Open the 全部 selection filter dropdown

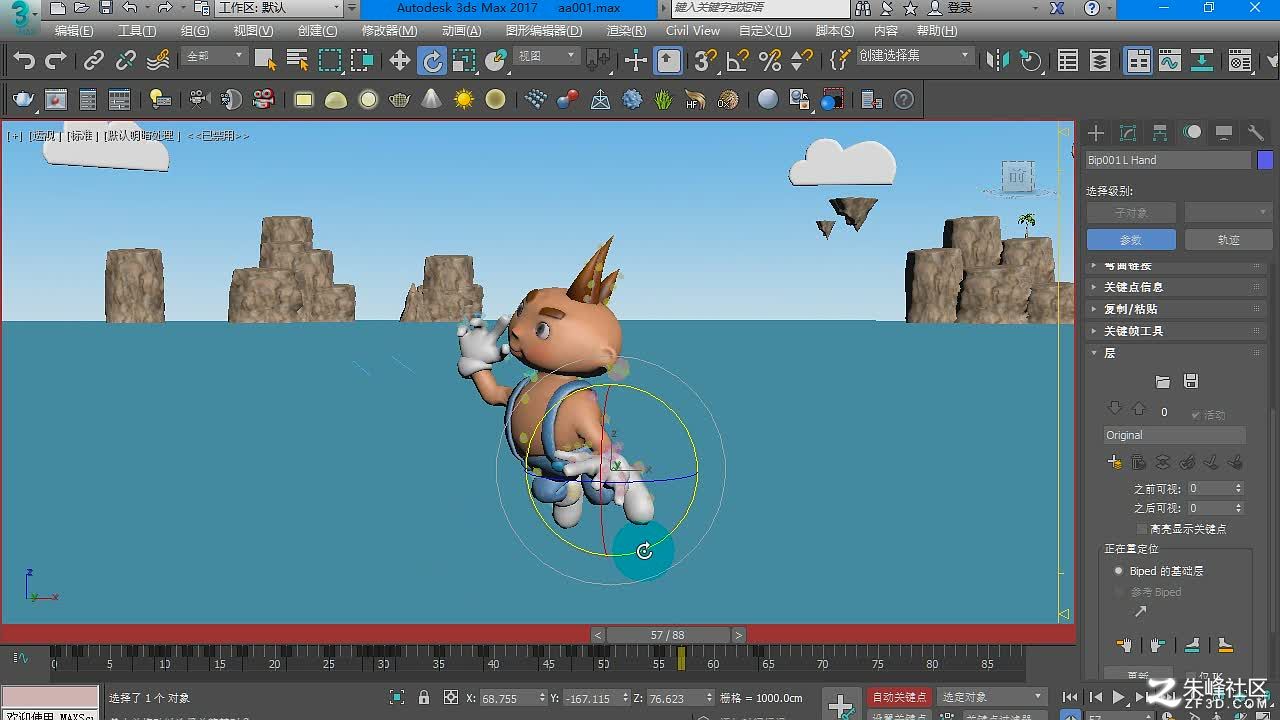tap(215, 56)
